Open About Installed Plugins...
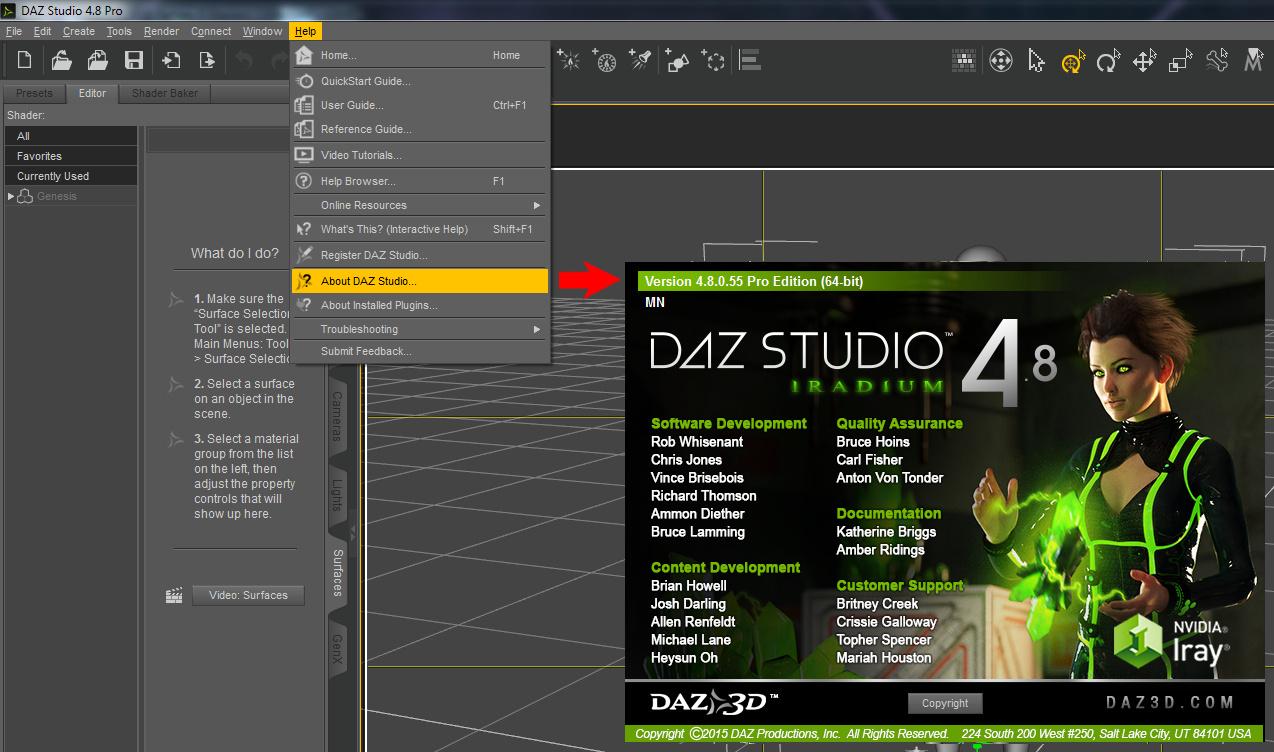This screenshot has width=1274, height=752. click(420, 305)
